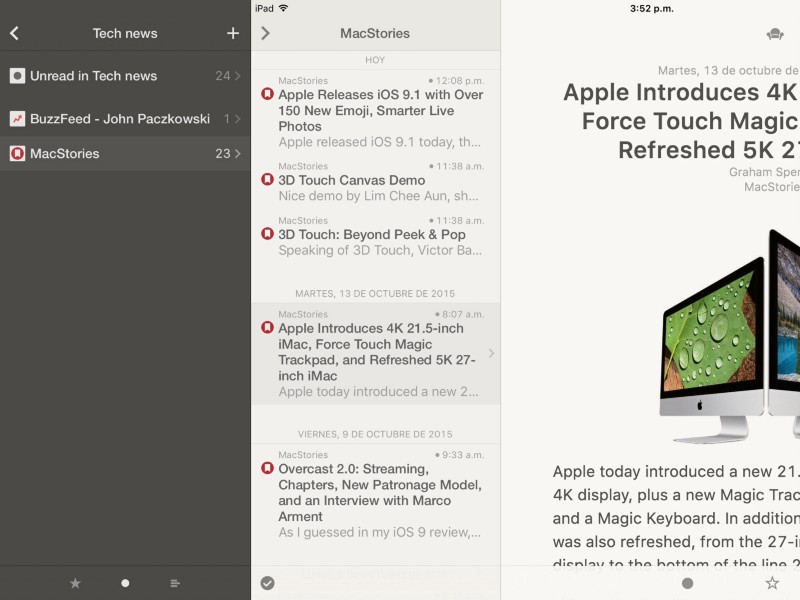The width and height of the screenshot is (800, 600).
Task: Open the MacStories list title
Action: click(375, 34)
